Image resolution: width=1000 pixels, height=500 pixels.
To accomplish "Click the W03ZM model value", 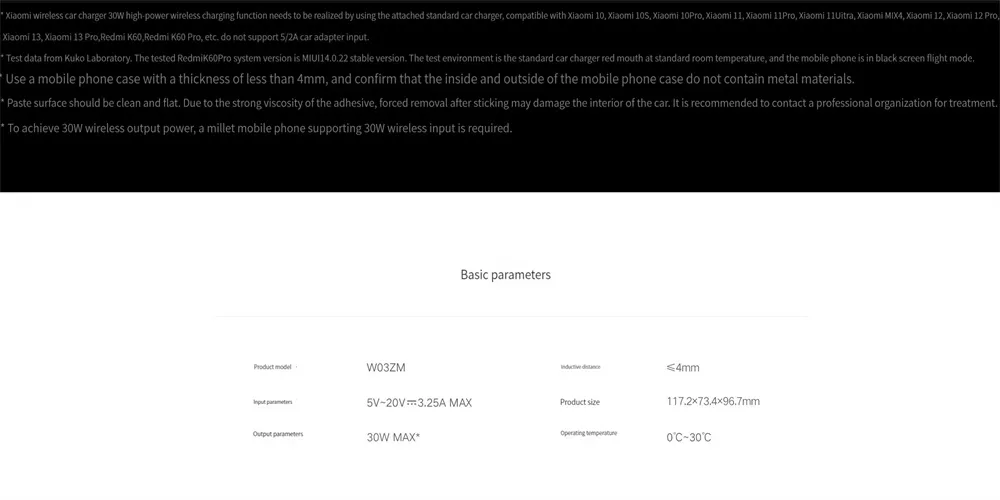I will pyautogui.click(x=386, y=368).
